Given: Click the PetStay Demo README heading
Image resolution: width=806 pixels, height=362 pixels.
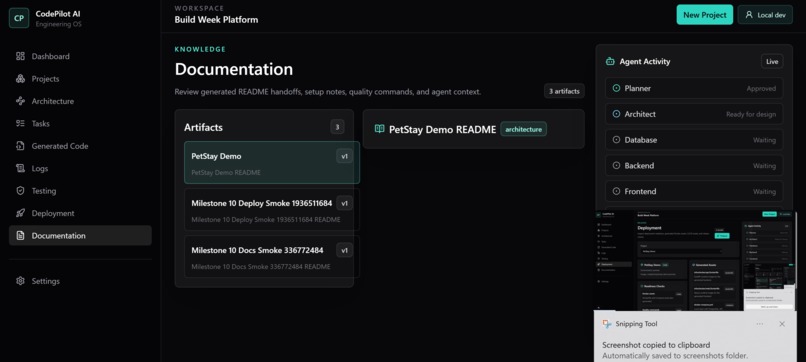Looking at the screenshot, I should [442, 130].
